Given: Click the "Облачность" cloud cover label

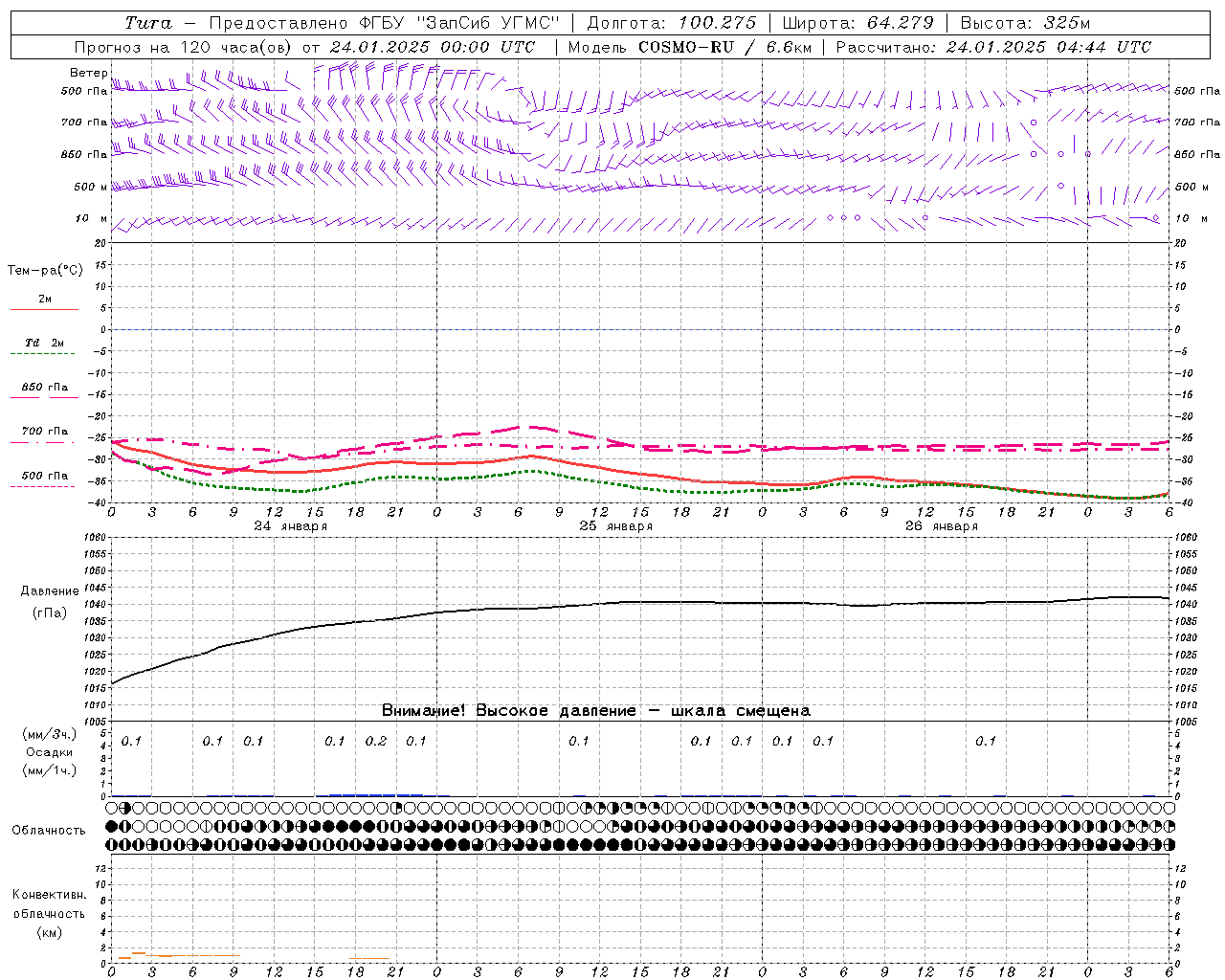Looking at the screenshot, I should click(x=49, y=831).
